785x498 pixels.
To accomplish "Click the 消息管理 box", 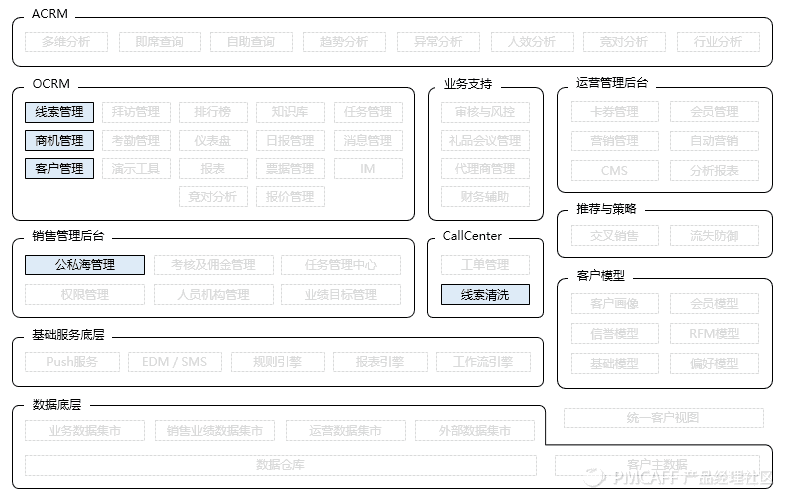I will tap(368, 141).
